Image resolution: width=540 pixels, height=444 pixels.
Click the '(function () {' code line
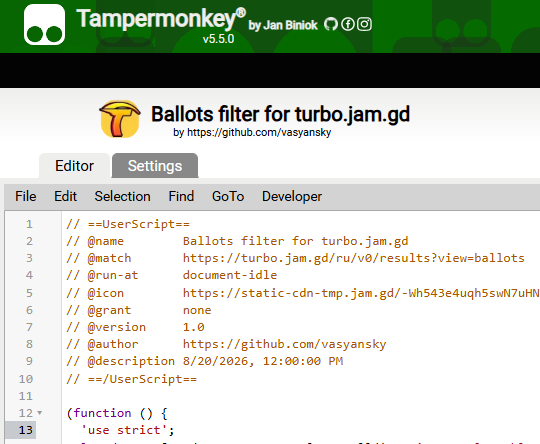tap(117, 413)
